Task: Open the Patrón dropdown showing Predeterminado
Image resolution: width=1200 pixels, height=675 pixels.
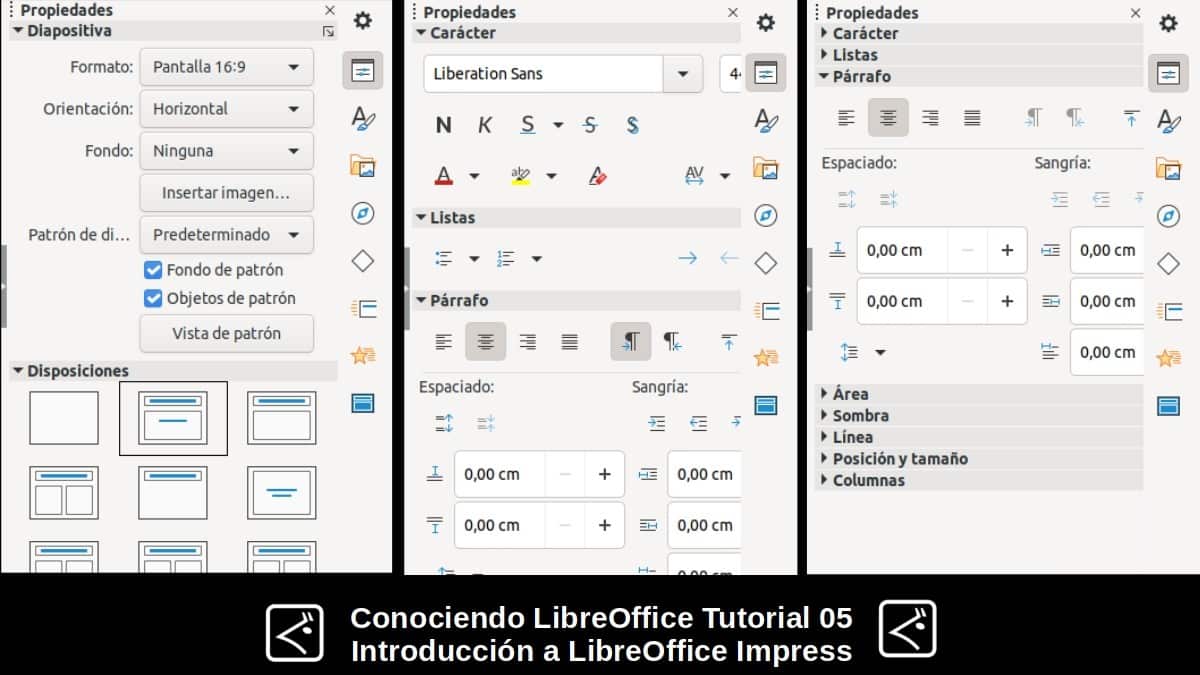Action: (x=227, y=235)
